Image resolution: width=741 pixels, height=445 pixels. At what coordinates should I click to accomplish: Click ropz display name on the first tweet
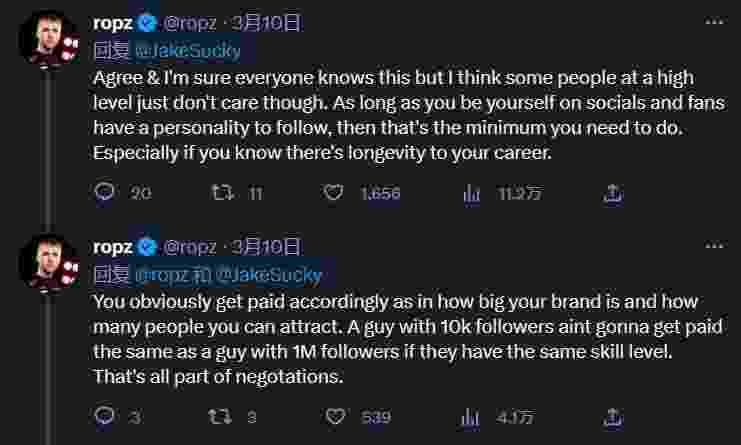pyautogui.click(x=112, y=22)
